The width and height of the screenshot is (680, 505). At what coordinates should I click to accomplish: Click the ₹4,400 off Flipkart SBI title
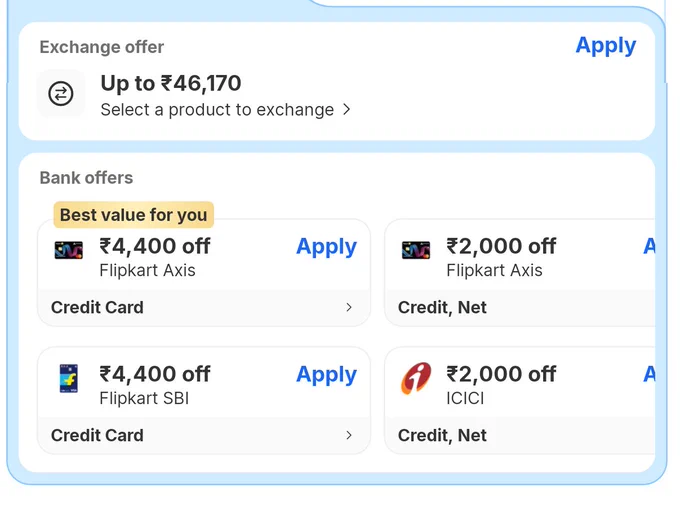tap(155, 374)
